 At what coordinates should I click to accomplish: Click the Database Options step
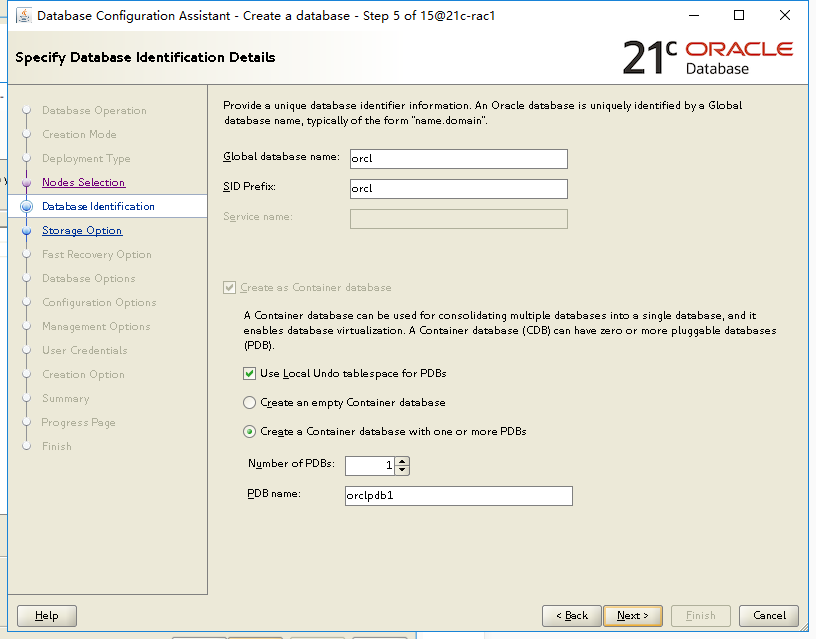pyautogui.click(x=88, y=278)
